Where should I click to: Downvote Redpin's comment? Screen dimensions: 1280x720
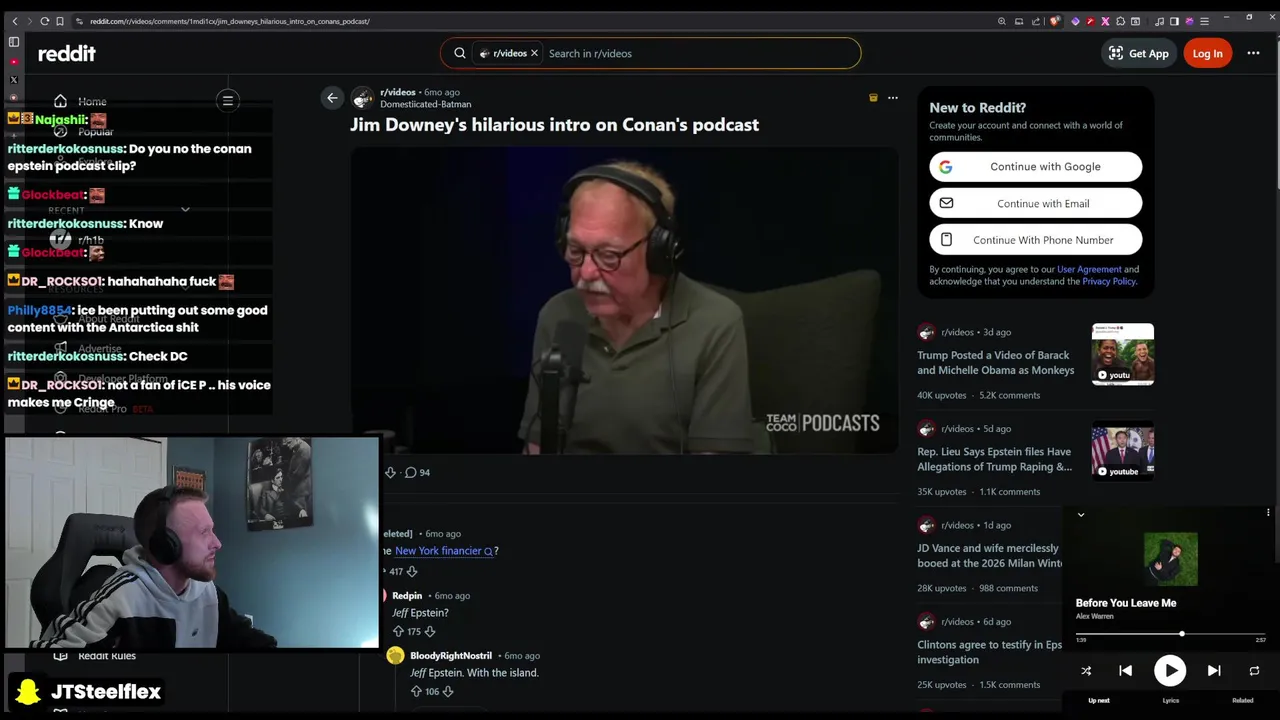point(429,632)
